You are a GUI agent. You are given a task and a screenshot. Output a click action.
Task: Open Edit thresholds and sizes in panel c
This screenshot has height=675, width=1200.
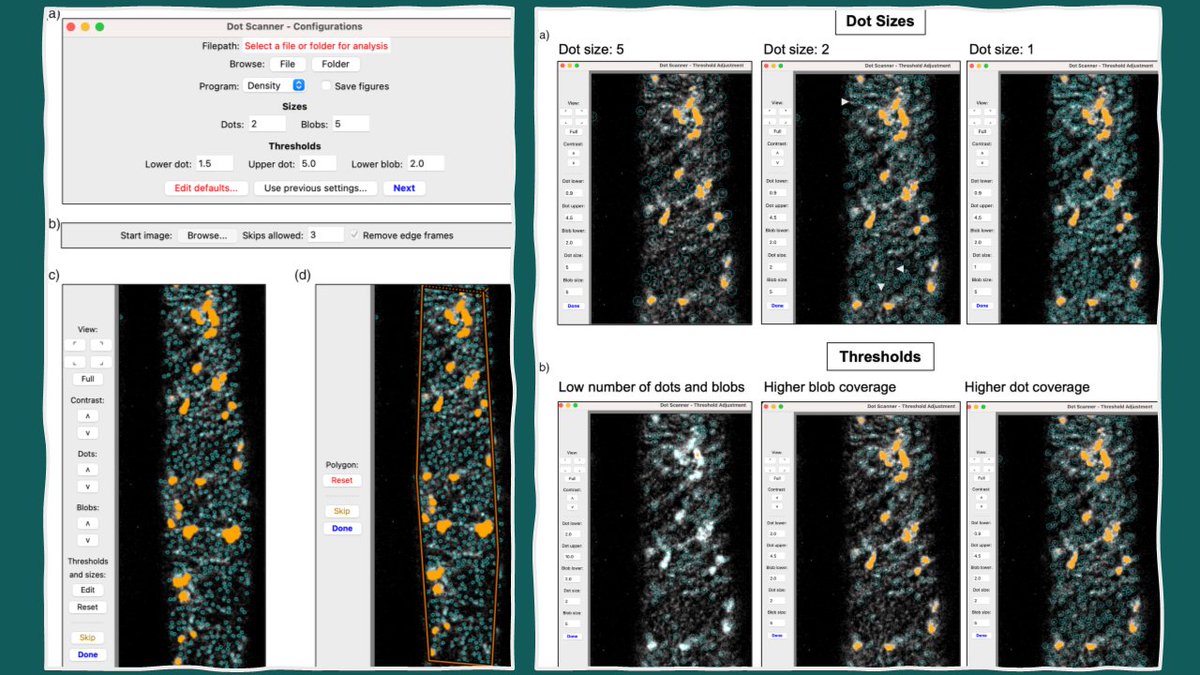[88, 590]
